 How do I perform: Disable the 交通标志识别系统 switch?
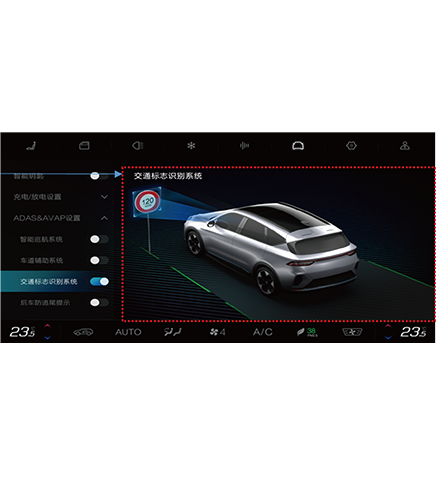(x=99, y=282)
